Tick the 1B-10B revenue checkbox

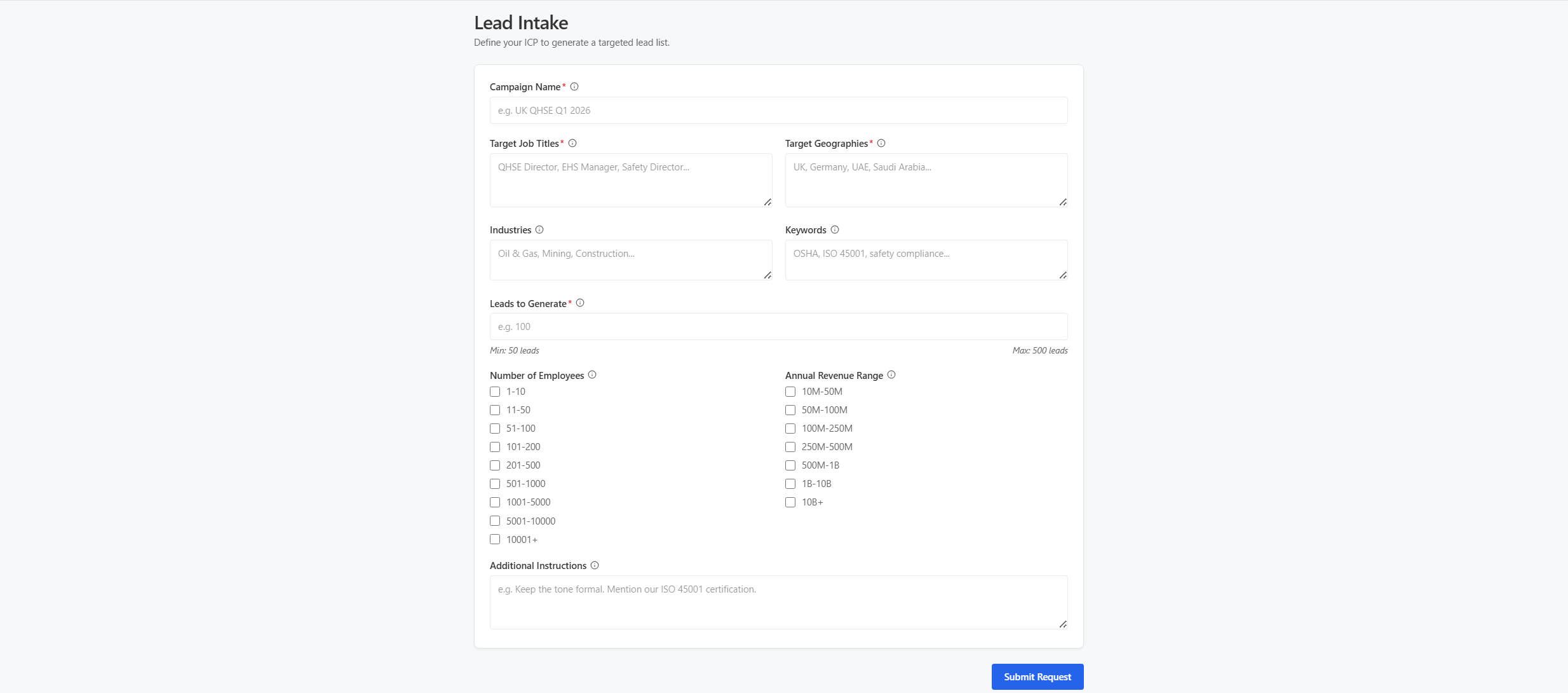(x=790, y=484)
